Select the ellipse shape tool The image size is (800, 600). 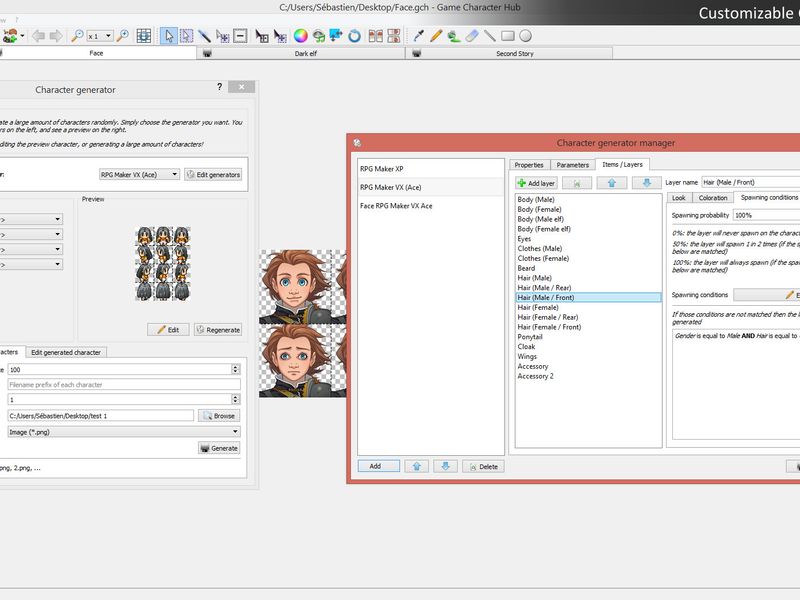coord(526,36)
